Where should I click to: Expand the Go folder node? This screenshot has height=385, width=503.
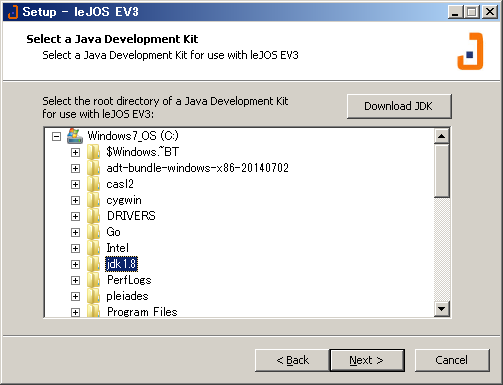point(75,232)
